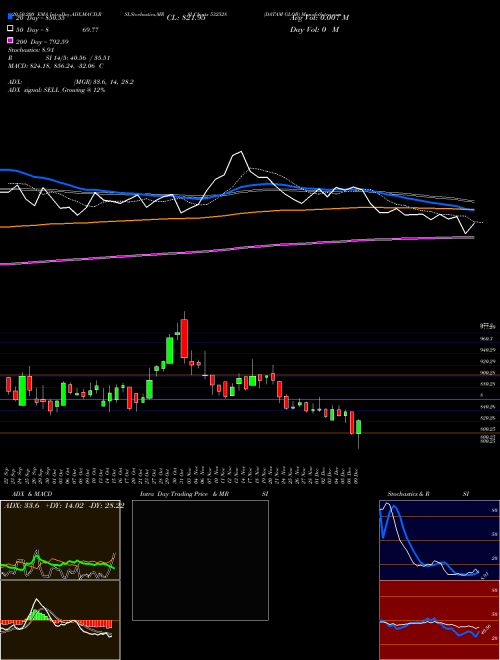The height and width of the screenshot is (660, 500).
Task: Click the white 50 Day legend swatch
Action: [x=10, y=29]
